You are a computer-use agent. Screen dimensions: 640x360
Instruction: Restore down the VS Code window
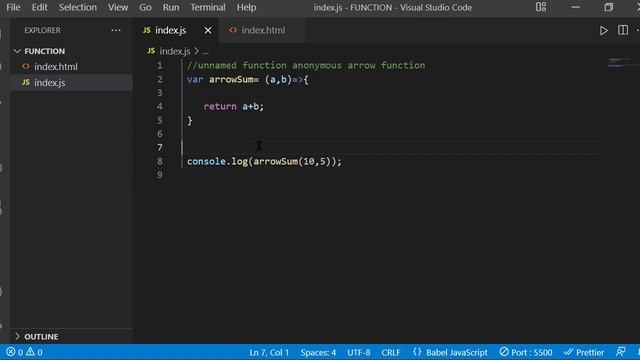(x=609, y=7)
